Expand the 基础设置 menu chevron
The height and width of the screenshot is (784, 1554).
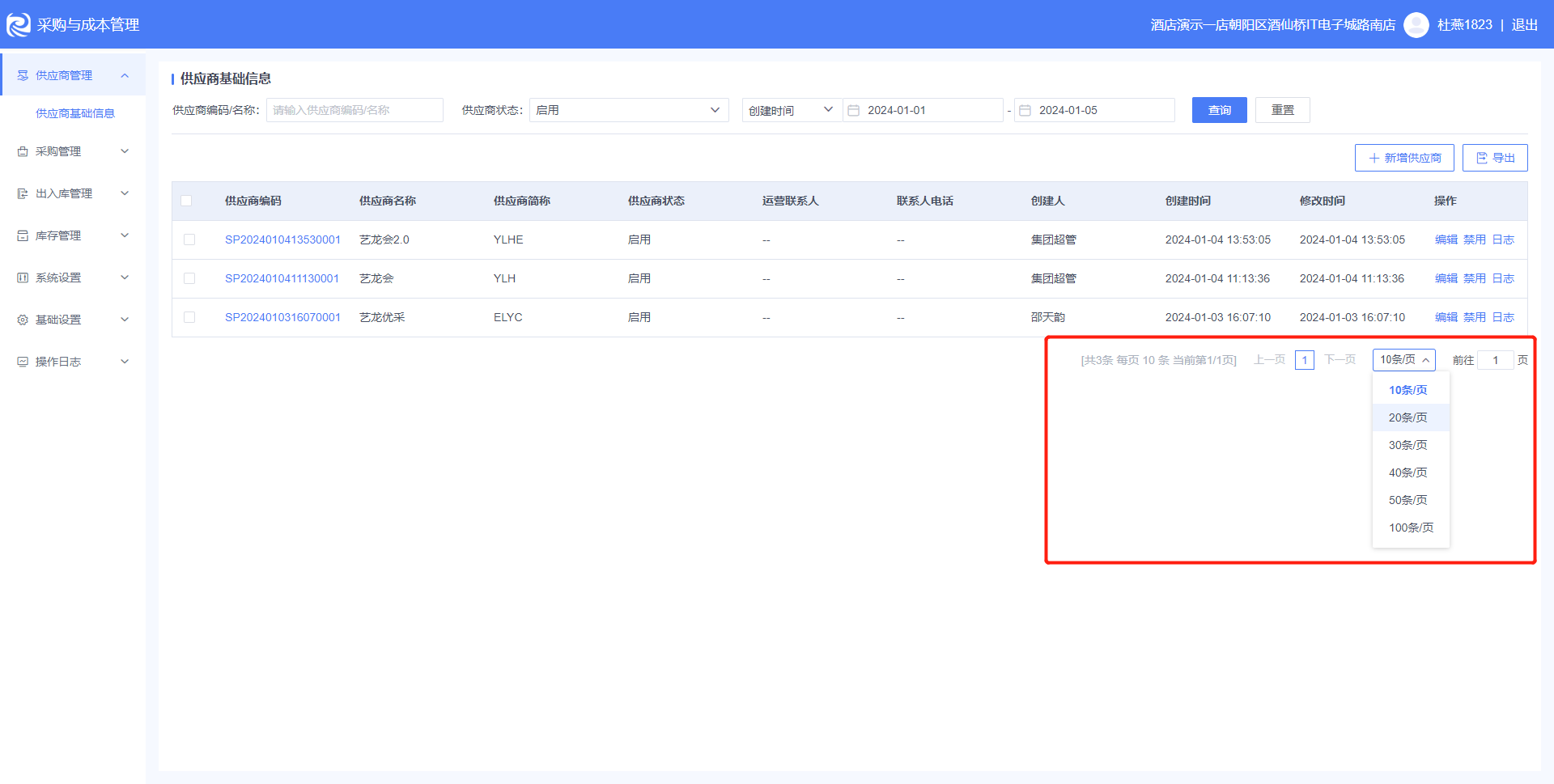click(125, 320)
